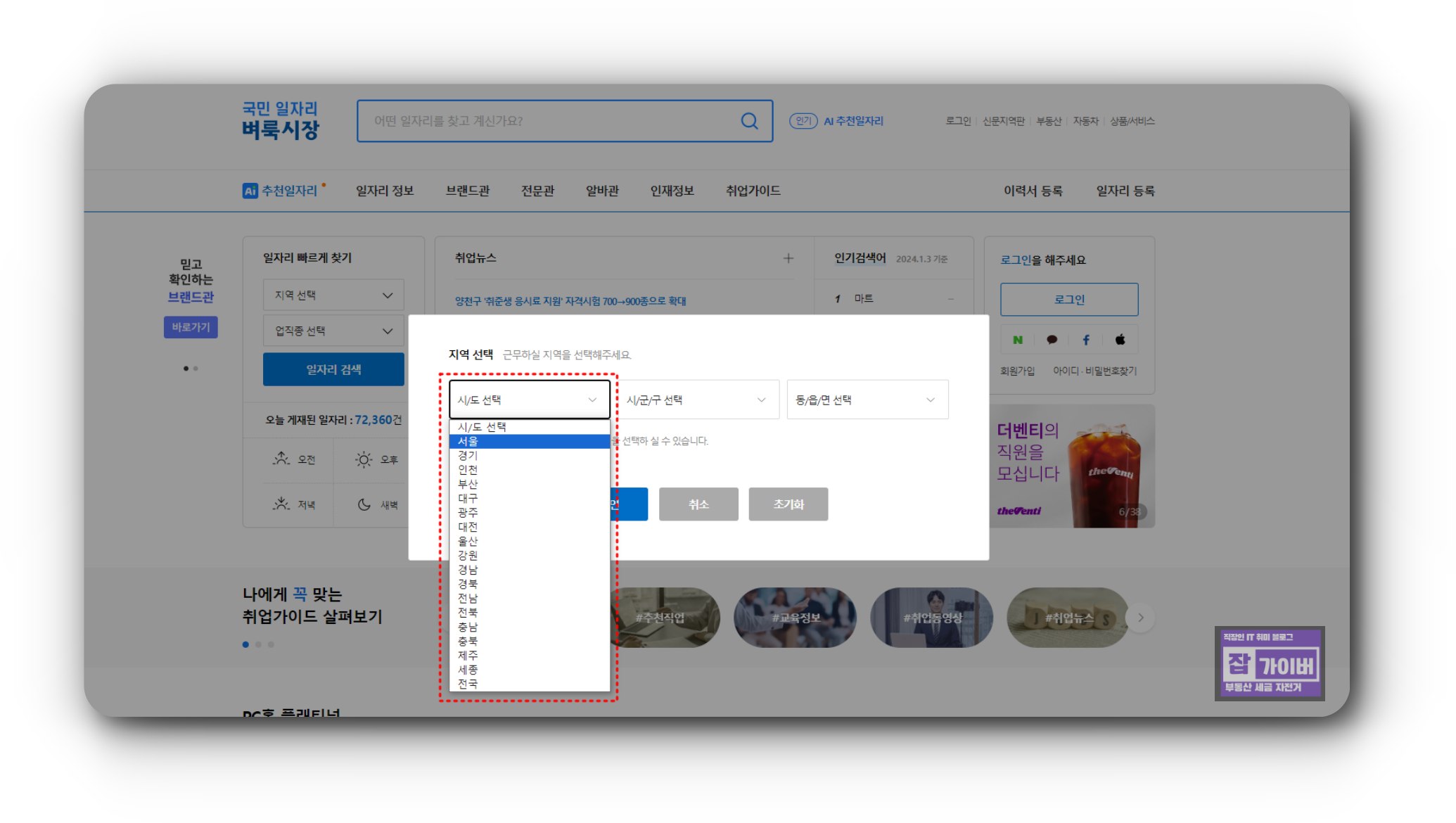Click the Facebook login icon
Viewport: 1456px width, 823px height.
[x=1086, y=340]
